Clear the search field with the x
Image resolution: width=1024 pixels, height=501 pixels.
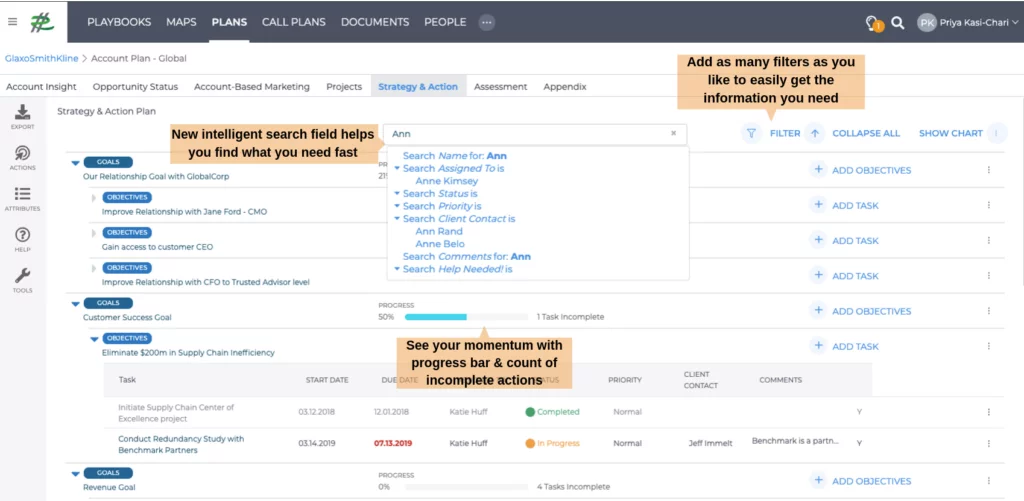pyautogui.click(x=673, y=133)
